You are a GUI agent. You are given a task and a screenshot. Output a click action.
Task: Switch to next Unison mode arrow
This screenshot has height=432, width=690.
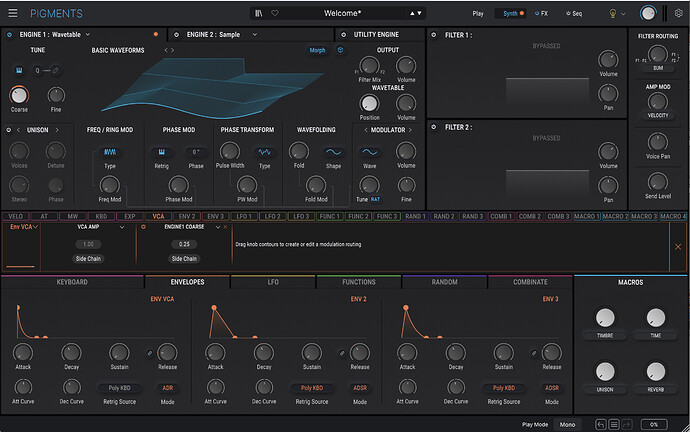(57, 130)
